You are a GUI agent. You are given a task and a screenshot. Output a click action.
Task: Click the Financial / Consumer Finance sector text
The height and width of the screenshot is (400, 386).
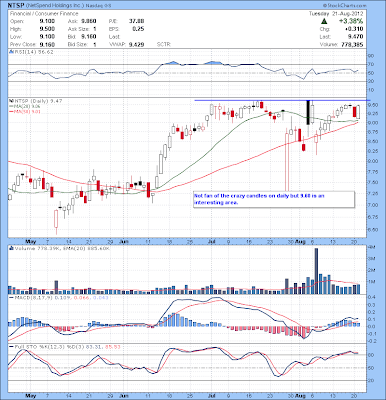(x=44, y=14)
